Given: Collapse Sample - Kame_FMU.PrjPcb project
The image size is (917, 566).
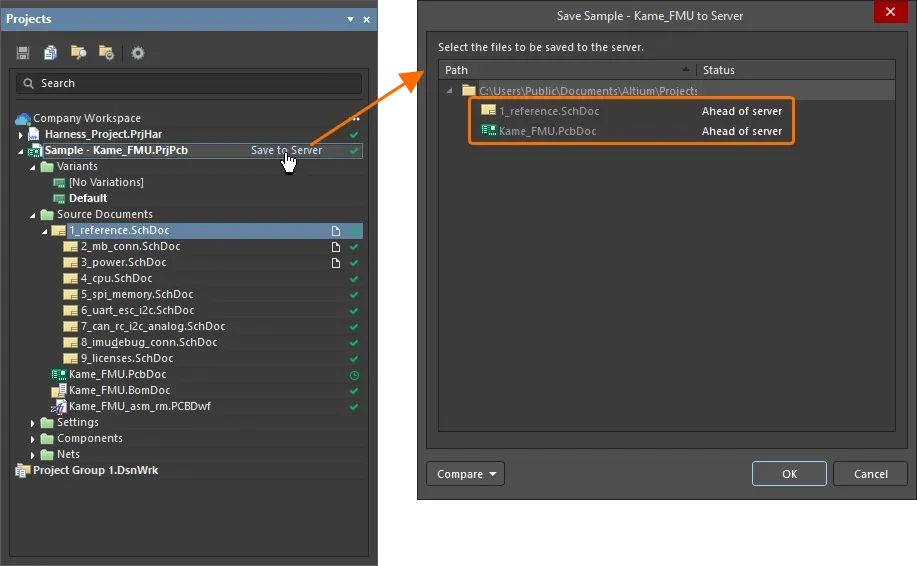Looking at the screenshot, I should [20, 151].
